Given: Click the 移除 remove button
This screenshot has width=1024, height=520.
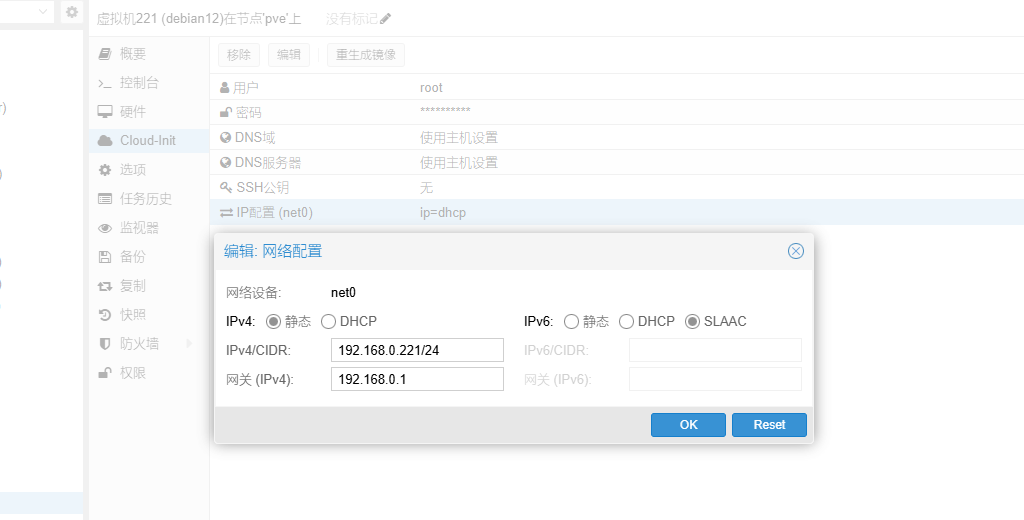Looking at the screenshot, I should [x=239, y=55].
